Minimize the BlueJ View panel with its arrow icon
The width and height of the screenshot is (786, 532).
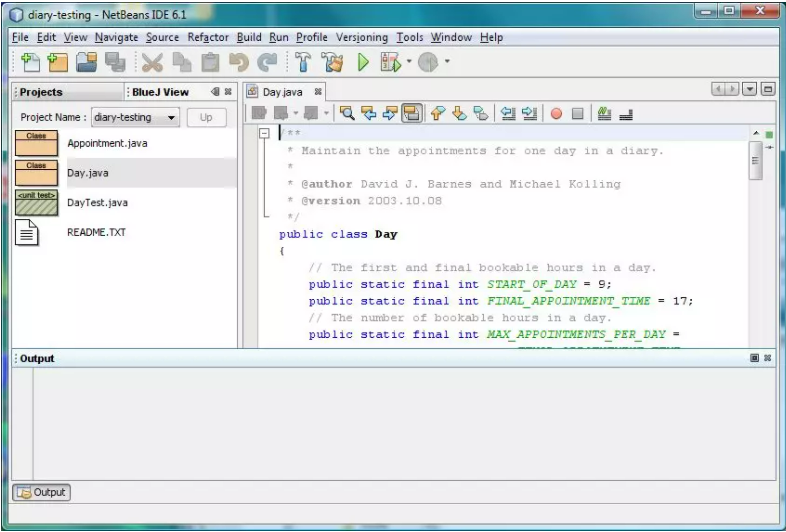coord(215,92)
